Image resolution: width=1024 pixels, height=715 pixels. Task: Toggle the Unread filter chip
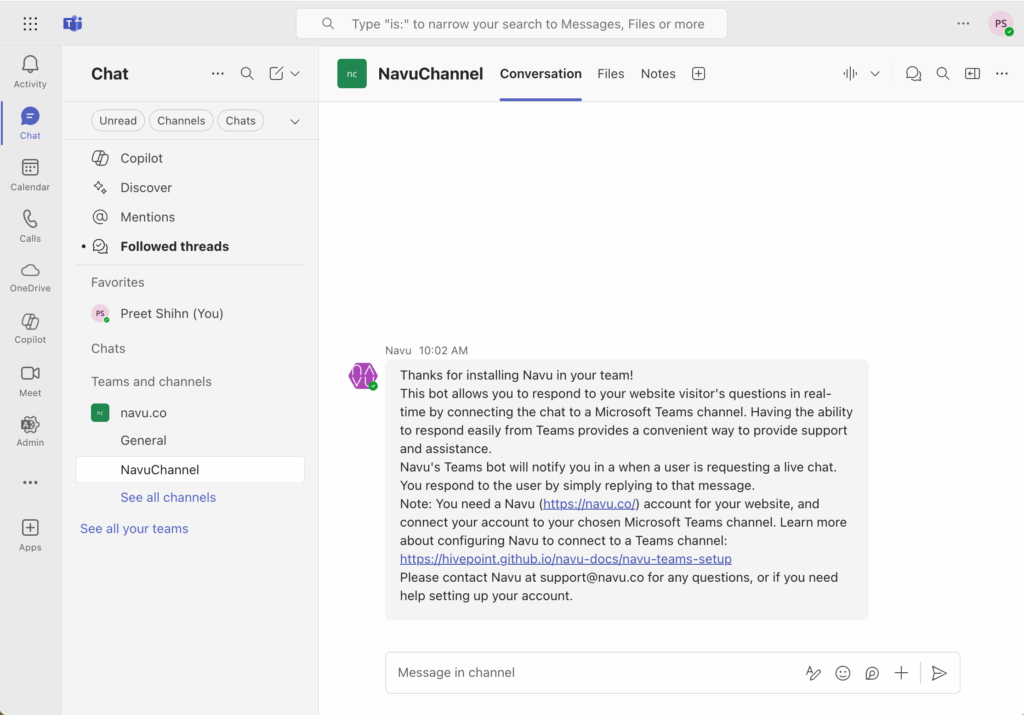coord(118,121)
